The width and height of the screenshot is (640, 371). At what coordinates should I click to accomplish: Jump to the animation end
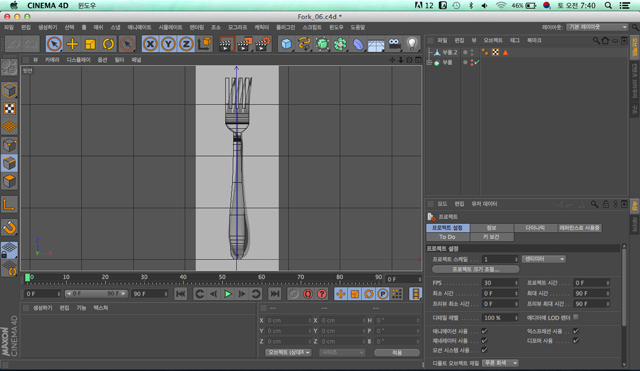[x=275, y=294]
